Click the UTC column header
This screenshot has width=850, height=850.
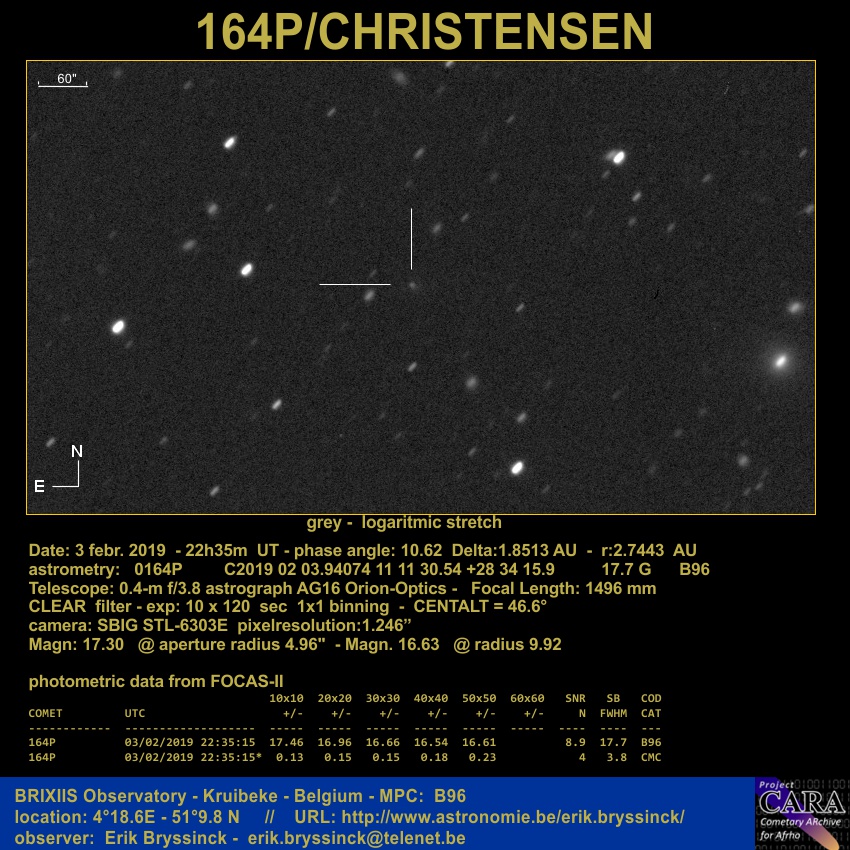click(134, 714)
